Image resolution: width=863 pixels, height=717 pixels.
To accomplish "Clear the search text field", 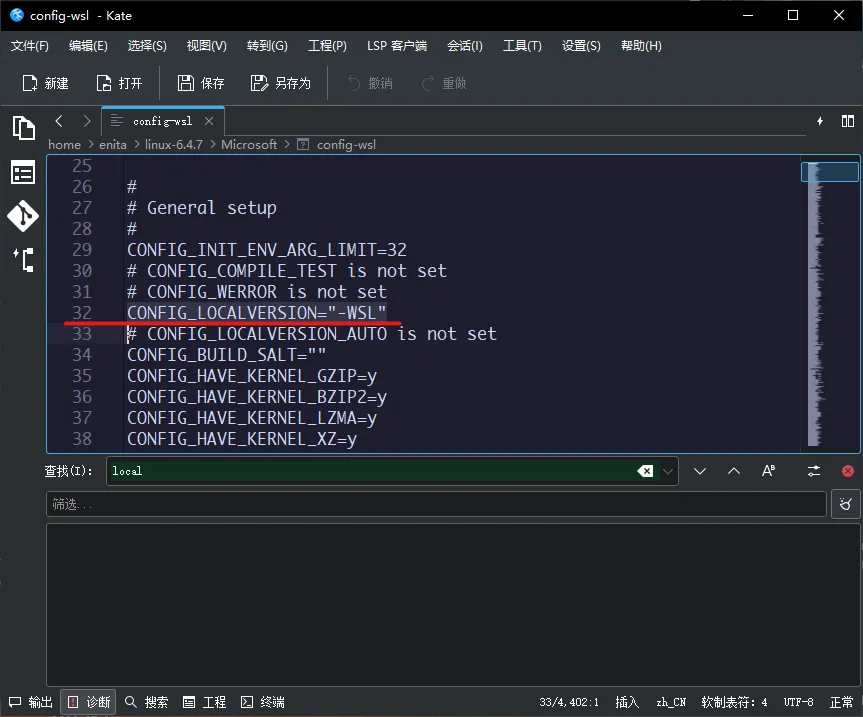I will coord(645,471).
